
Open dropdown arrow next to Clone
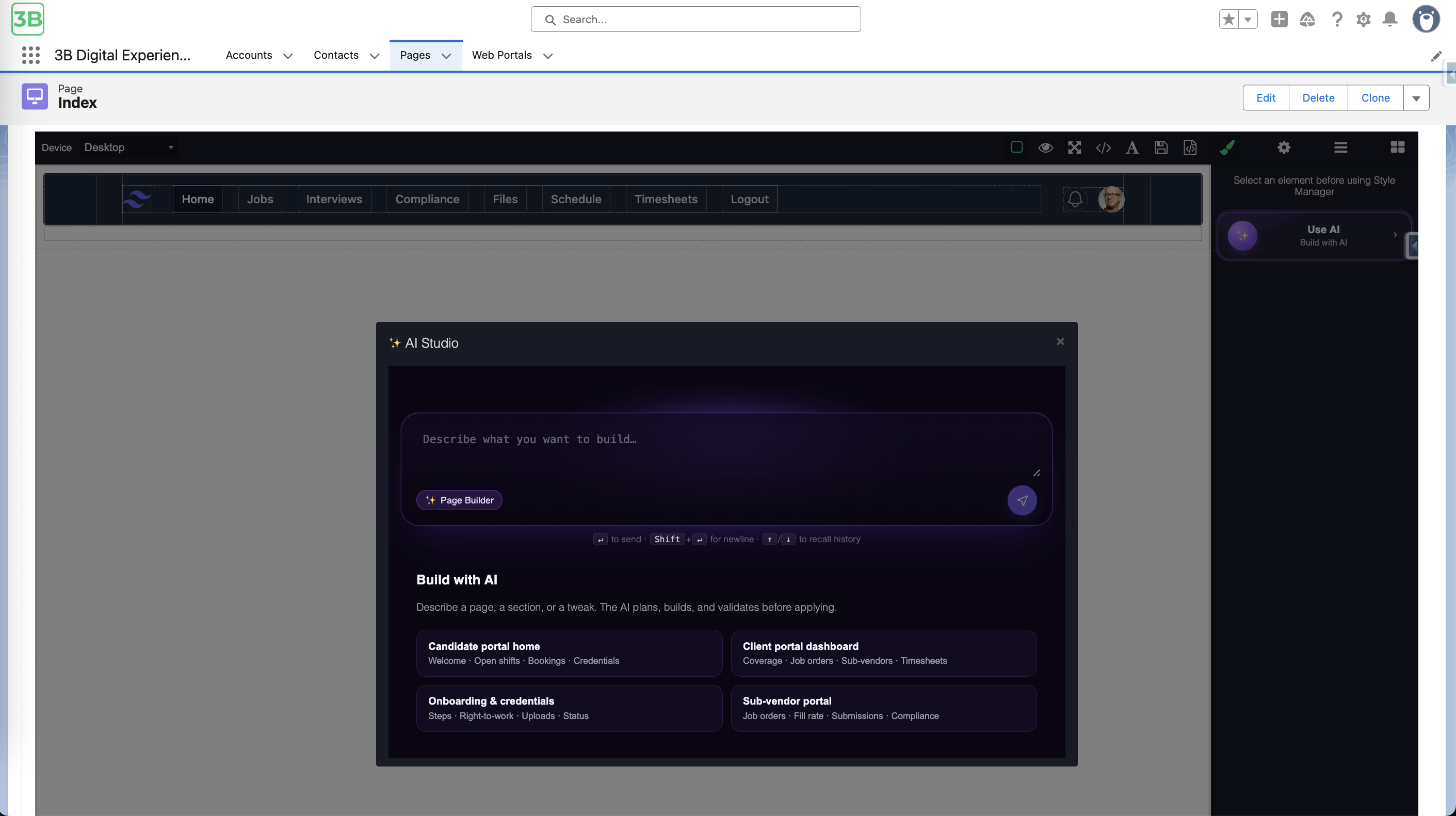click(1416, 98)
